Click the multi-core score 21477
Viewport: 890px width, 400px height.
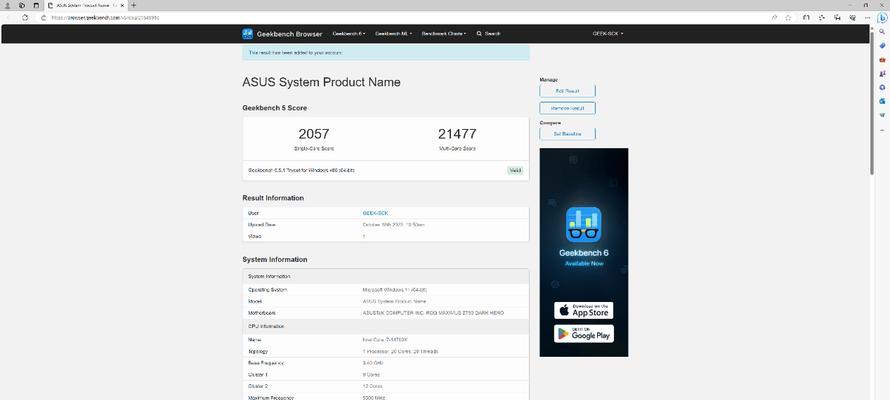[x=457, y=134]
